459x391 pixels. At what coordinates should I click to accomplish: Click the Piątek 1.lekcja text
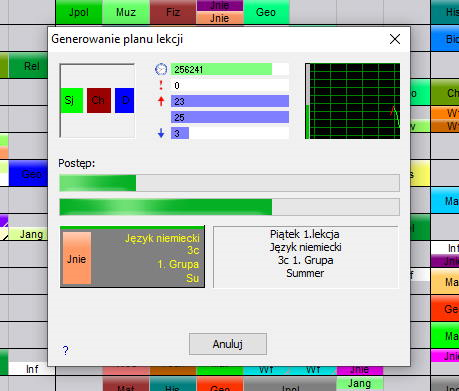click(x=305, y=234)
